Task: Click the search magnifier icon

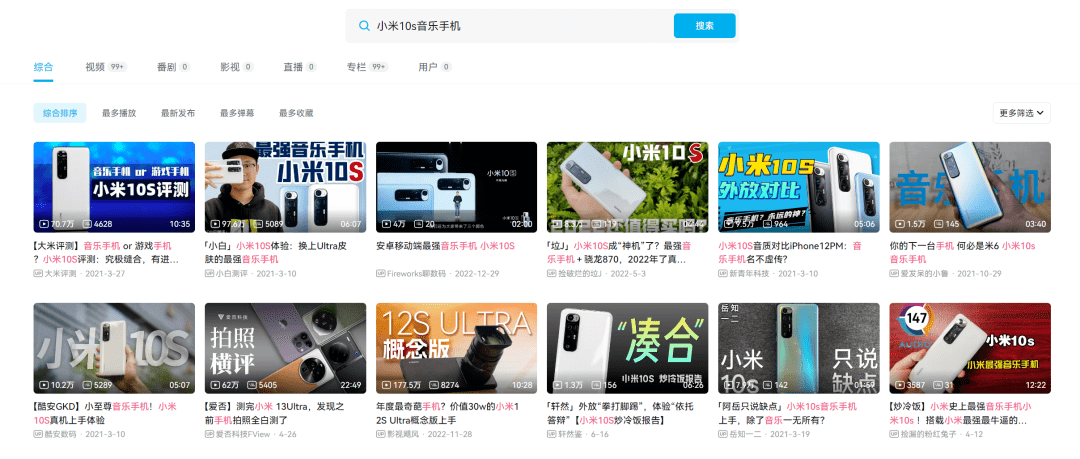Action: 364,26
